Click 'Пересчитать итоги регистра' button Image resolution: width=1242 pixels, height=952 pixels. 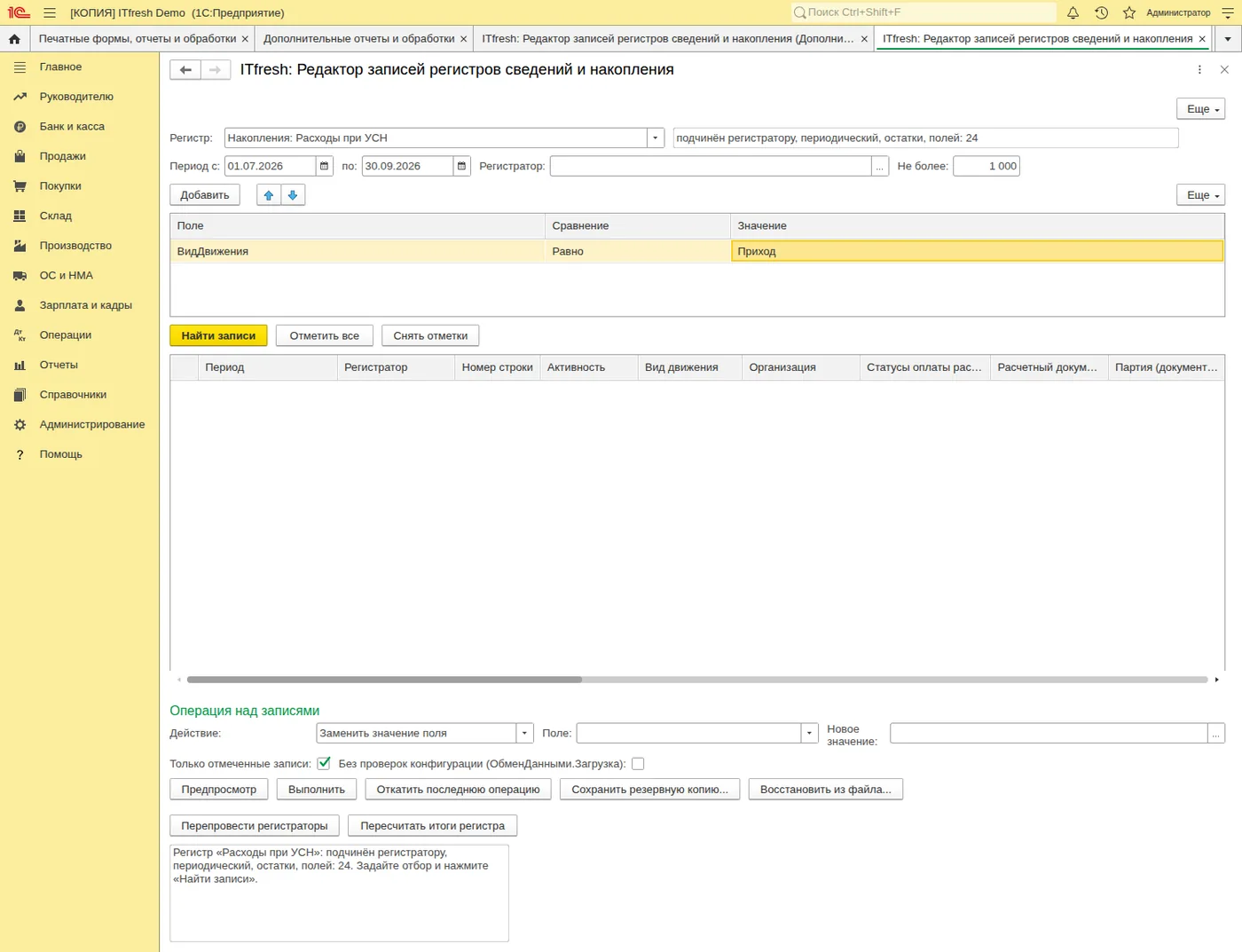click(432, 826)
